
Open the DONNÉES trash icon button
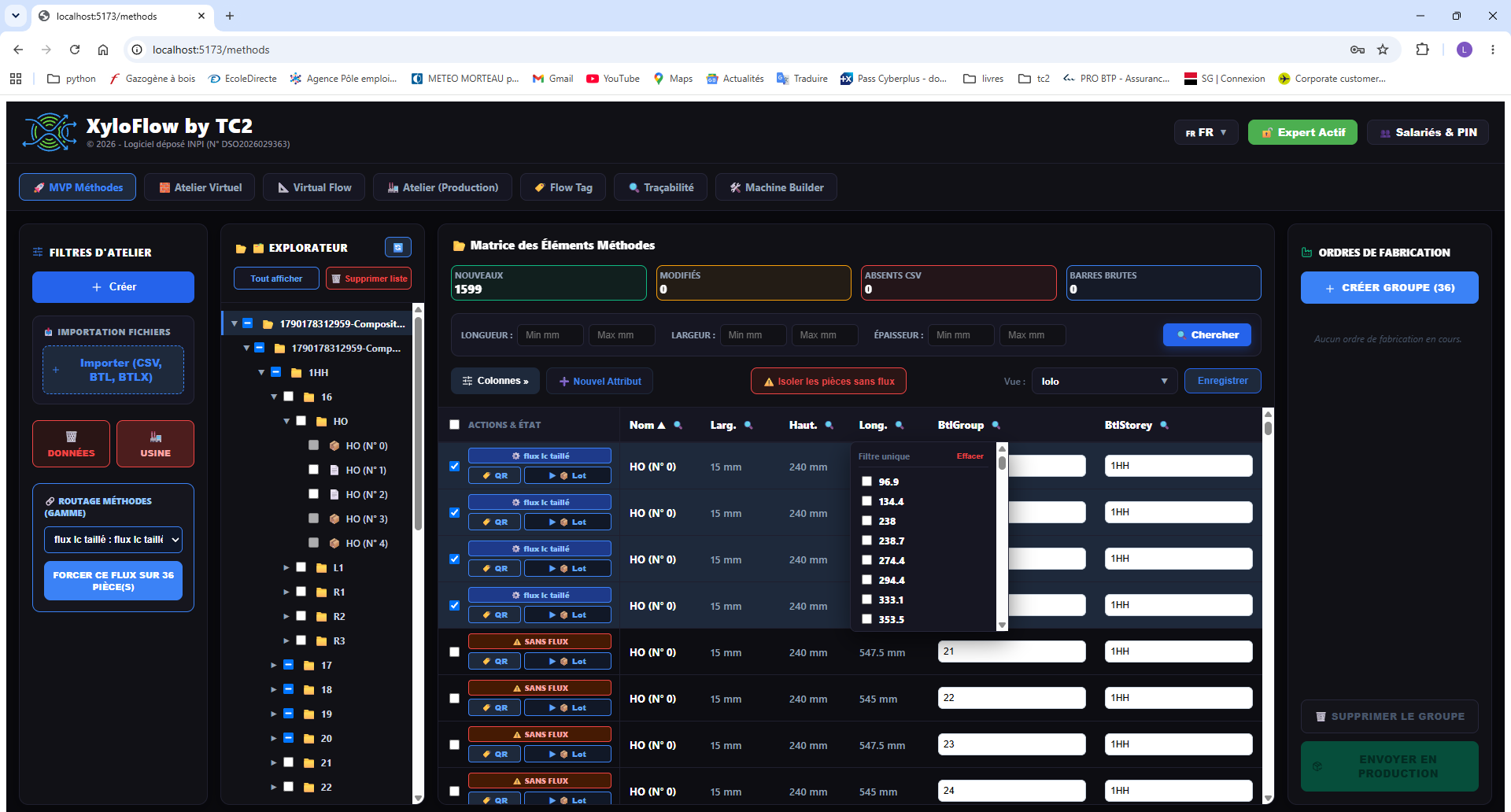click(71, 444)
